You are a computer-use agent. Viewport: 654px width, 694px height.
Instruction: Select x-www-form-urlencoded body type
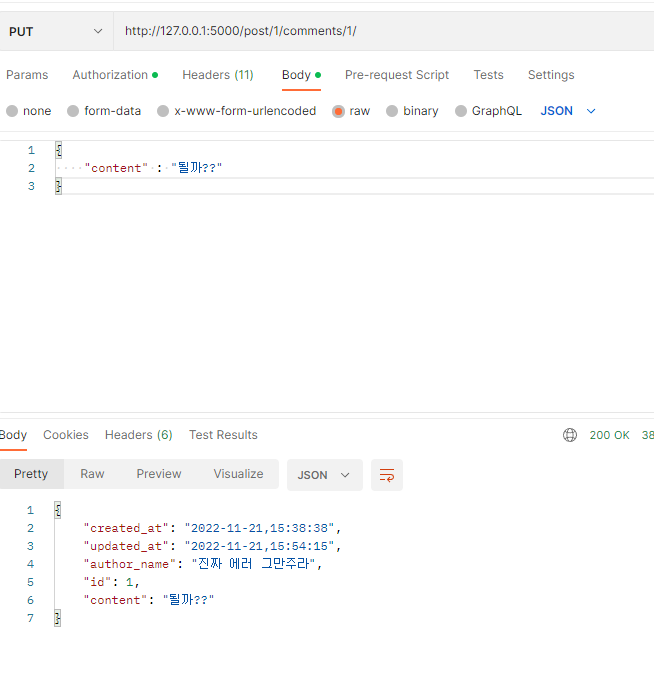(163, 111)
